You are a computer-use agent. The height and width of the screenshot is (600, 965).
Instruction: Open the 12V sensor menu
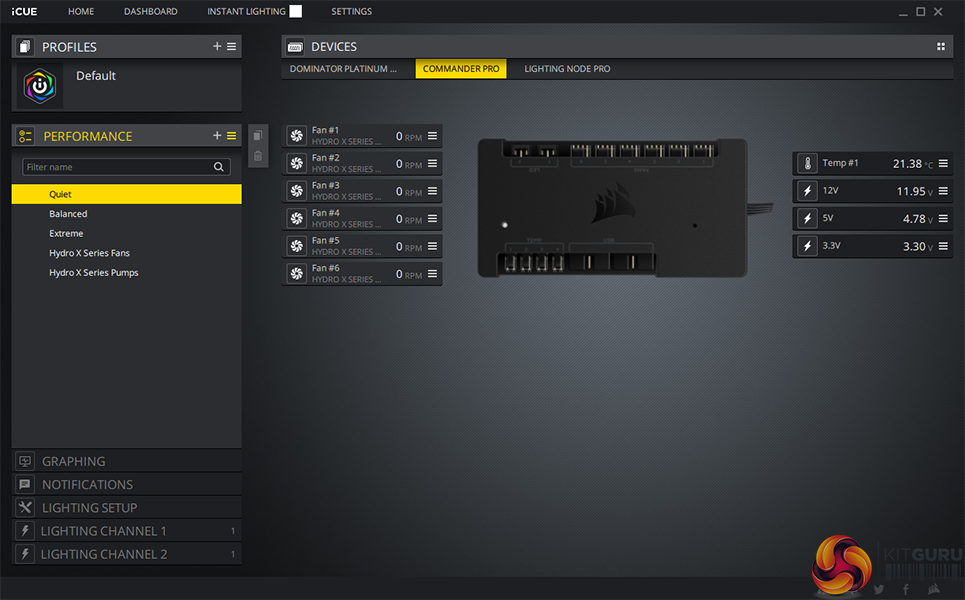click(x=943, y=191)
